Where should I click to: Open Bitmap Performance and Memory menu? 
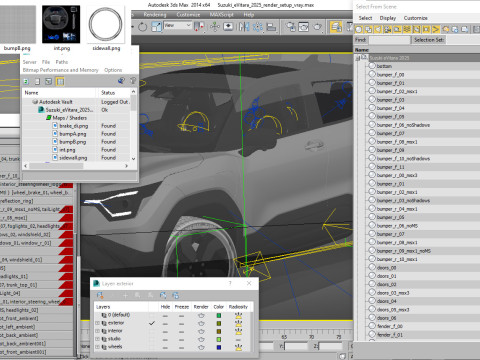[x=60, y=70]
